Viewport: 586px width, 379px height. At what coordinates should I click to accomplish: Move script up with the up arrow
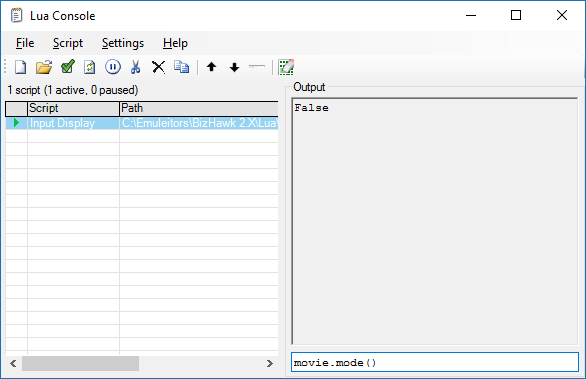[x=212, y=67]
